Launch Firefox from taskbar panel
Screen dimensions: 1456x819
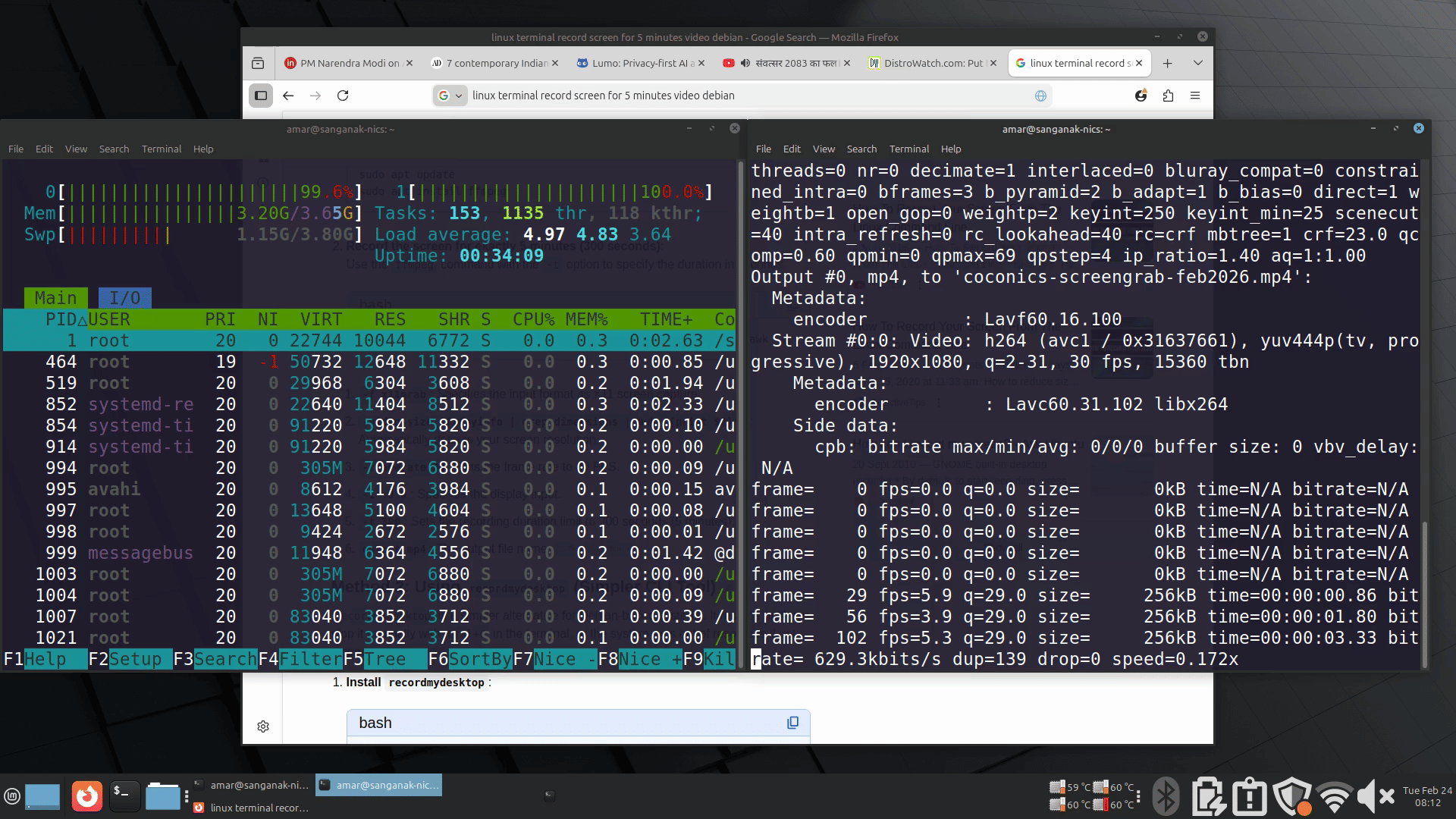coord(86,796)
